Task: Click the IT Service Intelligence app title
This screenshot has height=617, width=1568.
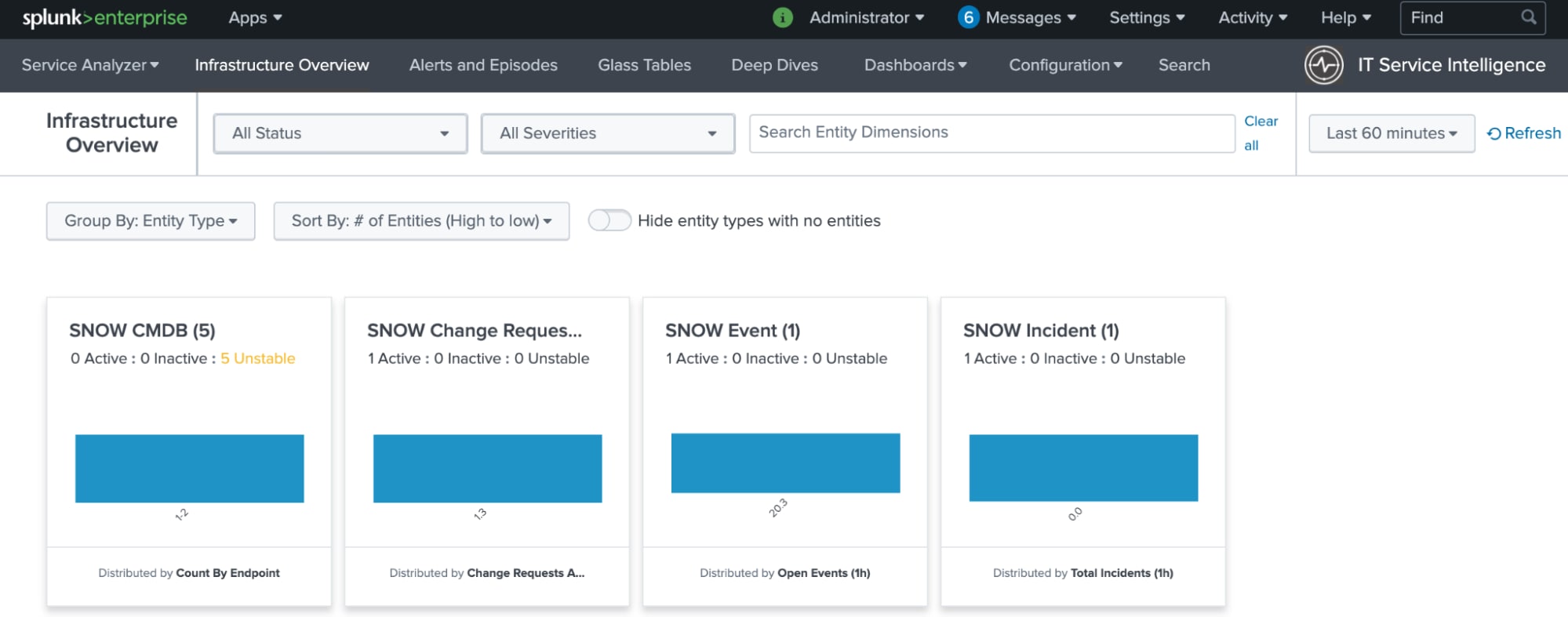Action: click(x=1451, y=65)
